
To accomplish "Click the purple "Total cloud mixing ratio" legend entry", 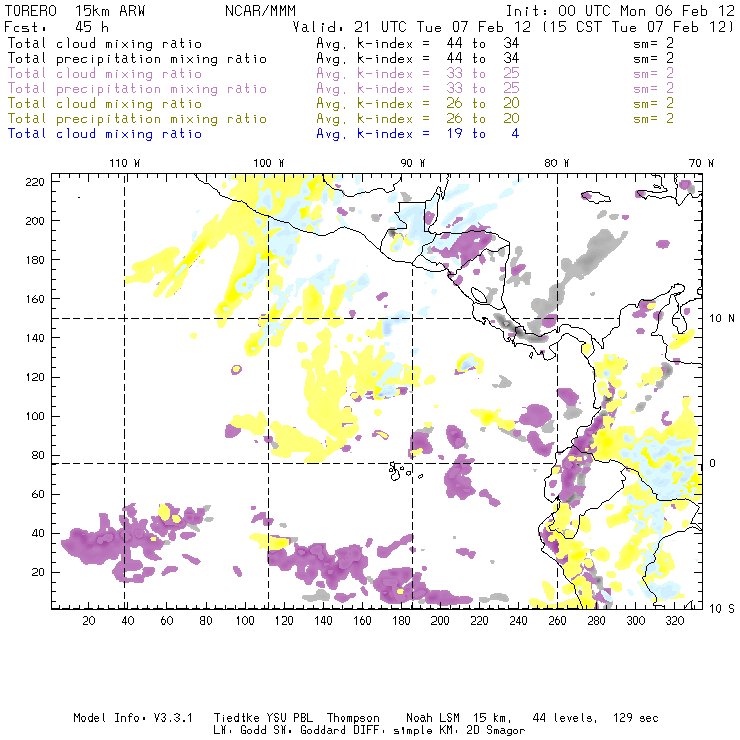I will (105, 74).
